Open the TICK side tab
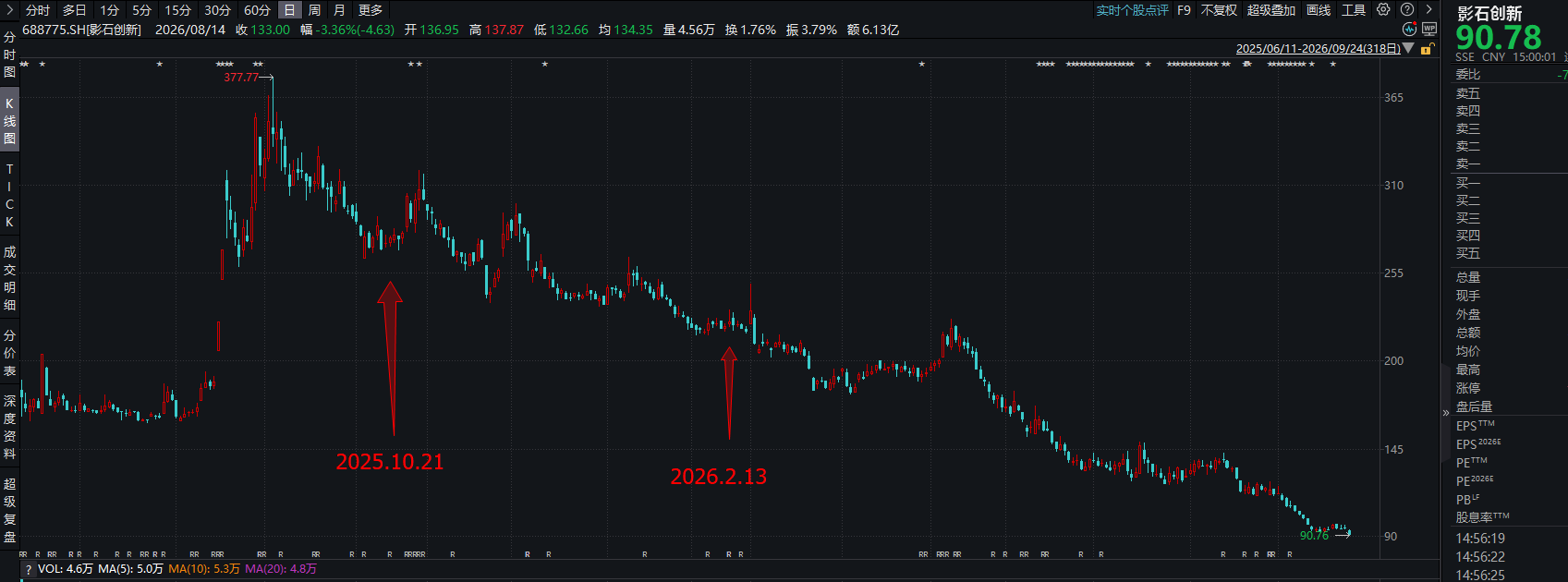The height and width of the screenshot is (582, 1568). 9,196
